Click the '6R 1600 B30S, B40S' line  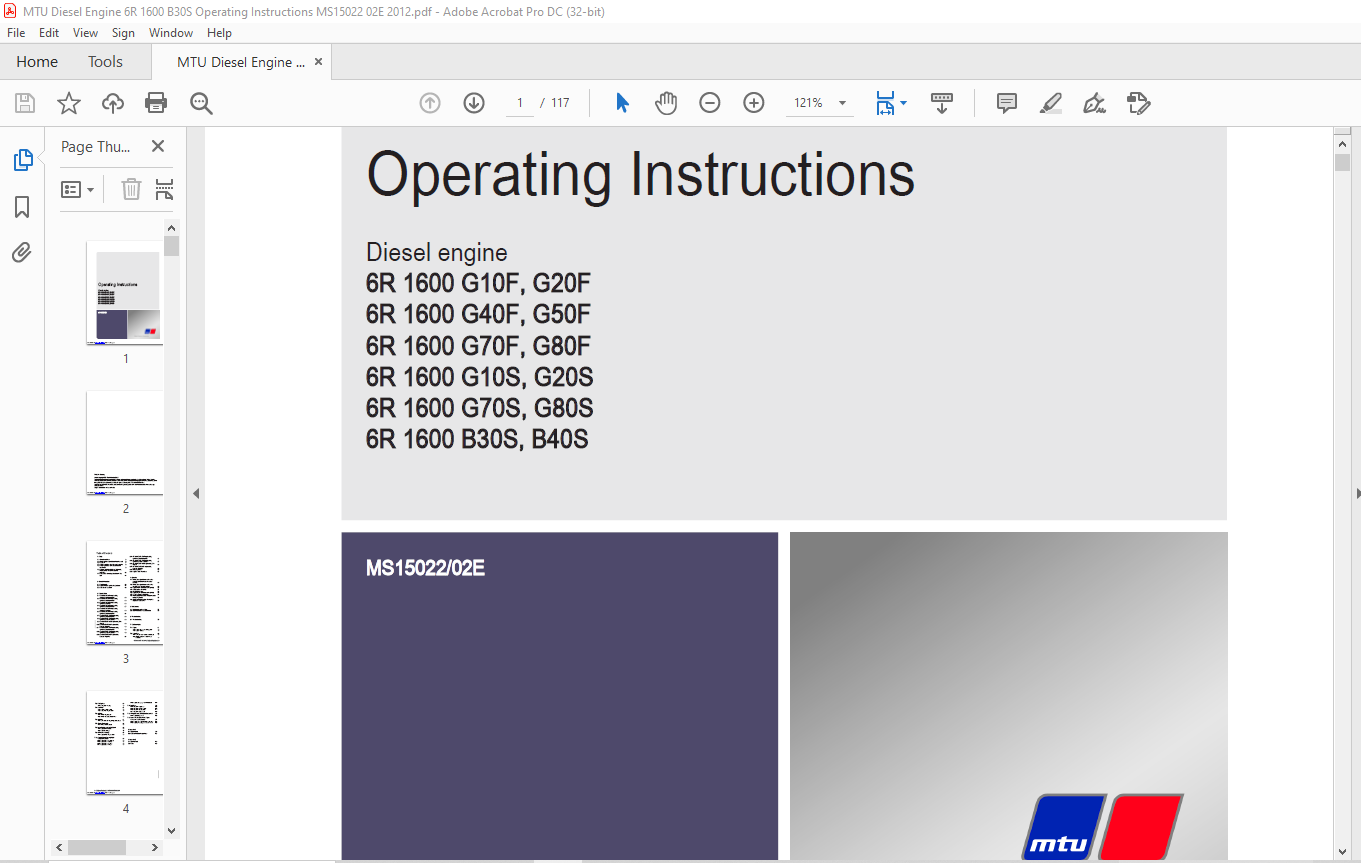coord(477,439)
